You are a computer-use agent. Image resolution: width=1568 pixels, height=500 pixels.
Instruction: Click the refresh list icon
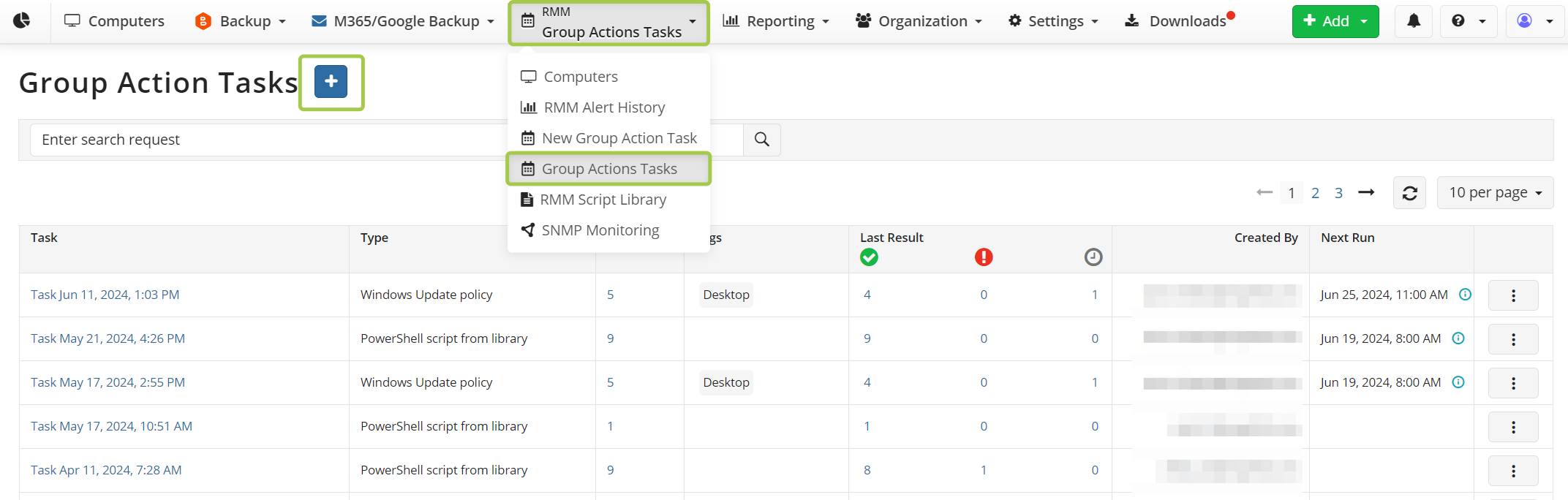[x=1409, y=193]
